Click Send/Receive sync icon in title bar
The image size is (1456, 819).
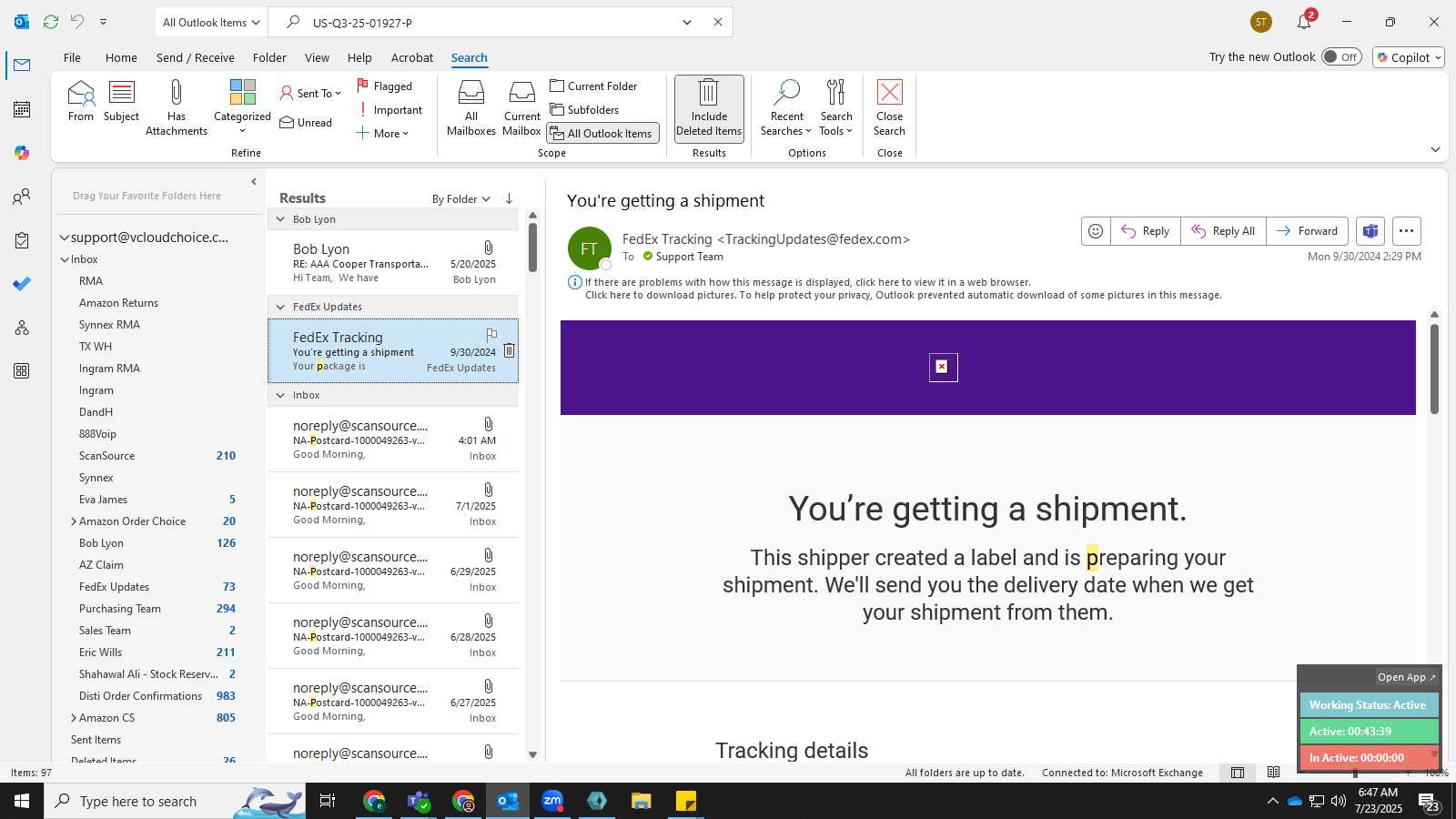pyautogui.click(x=51, y=22)
